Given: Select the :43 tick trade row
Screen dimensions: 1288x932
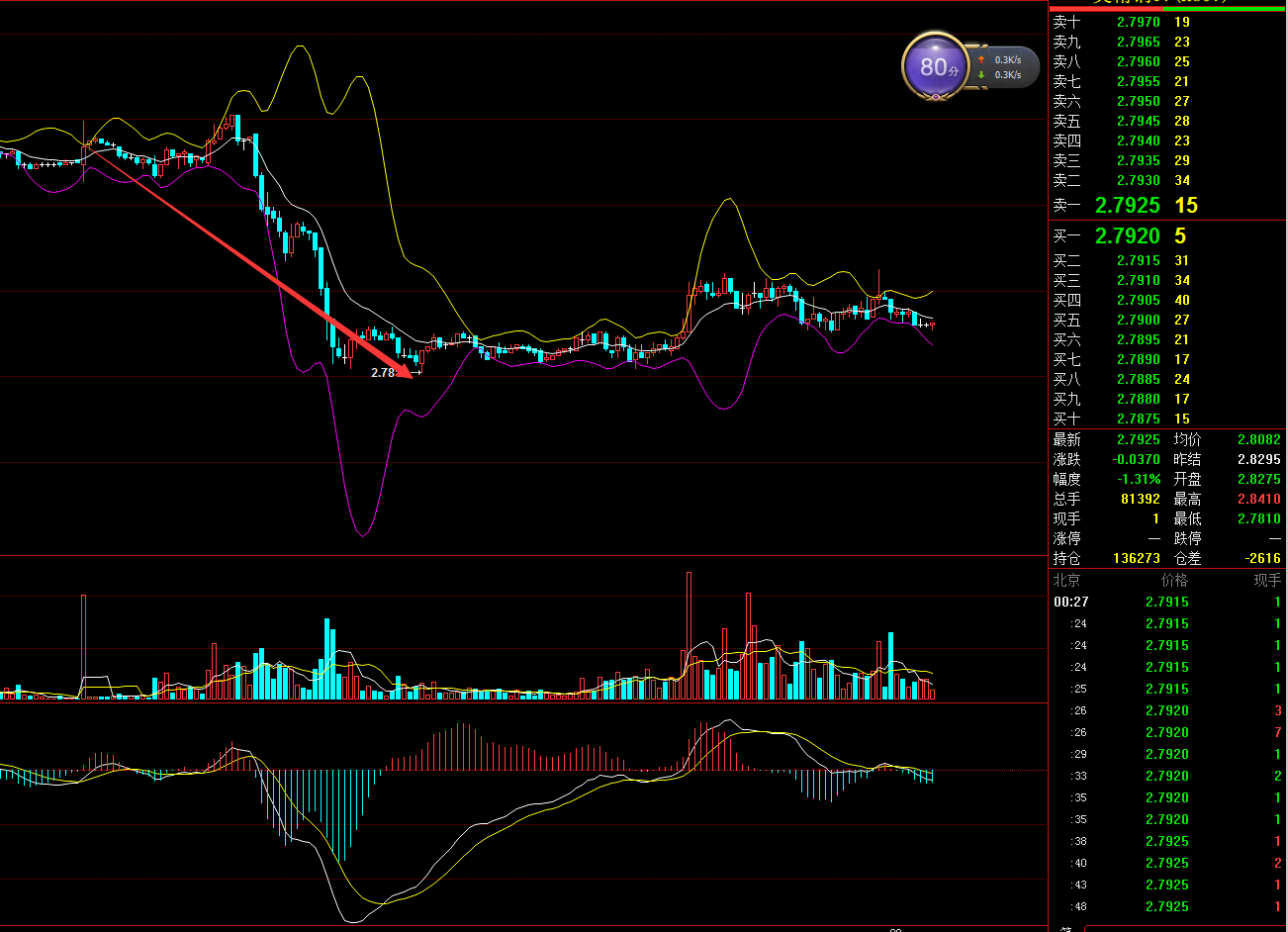Looking at the screenshot, I should pos(1167,885).
